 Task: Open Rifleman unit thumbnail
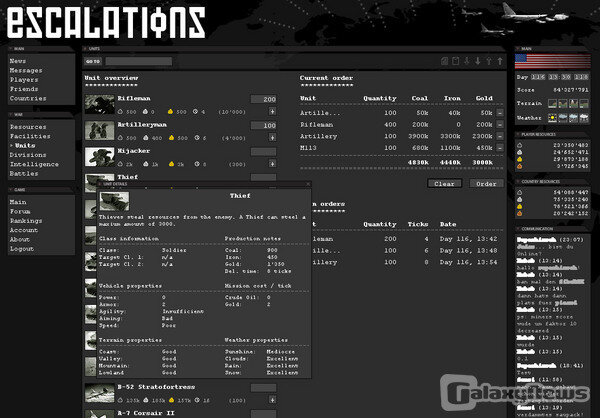pos(99,104)
